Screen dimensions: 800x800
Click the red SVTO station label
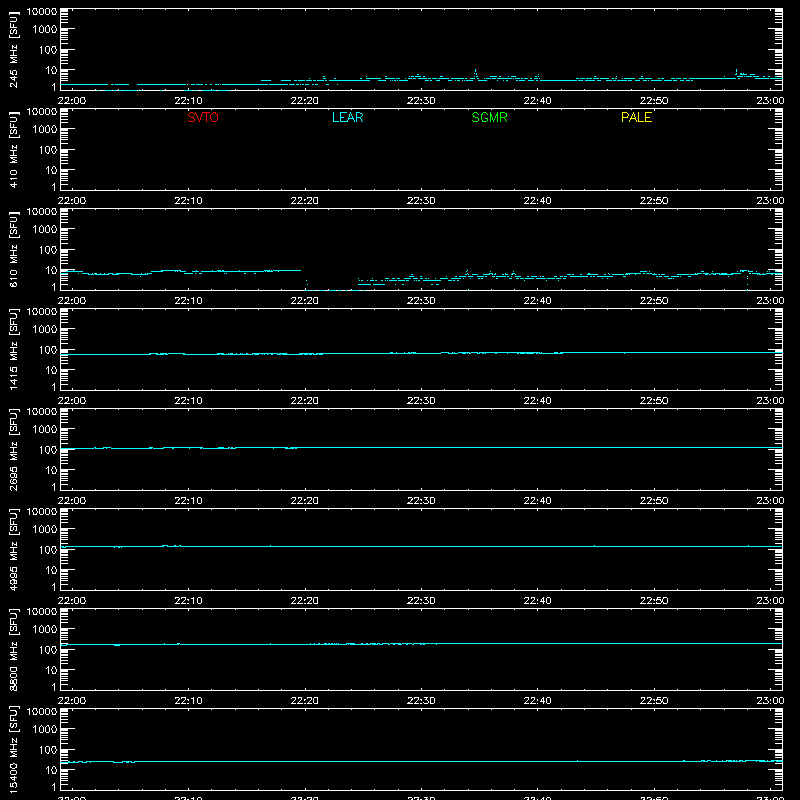click(x=203, y=117)
